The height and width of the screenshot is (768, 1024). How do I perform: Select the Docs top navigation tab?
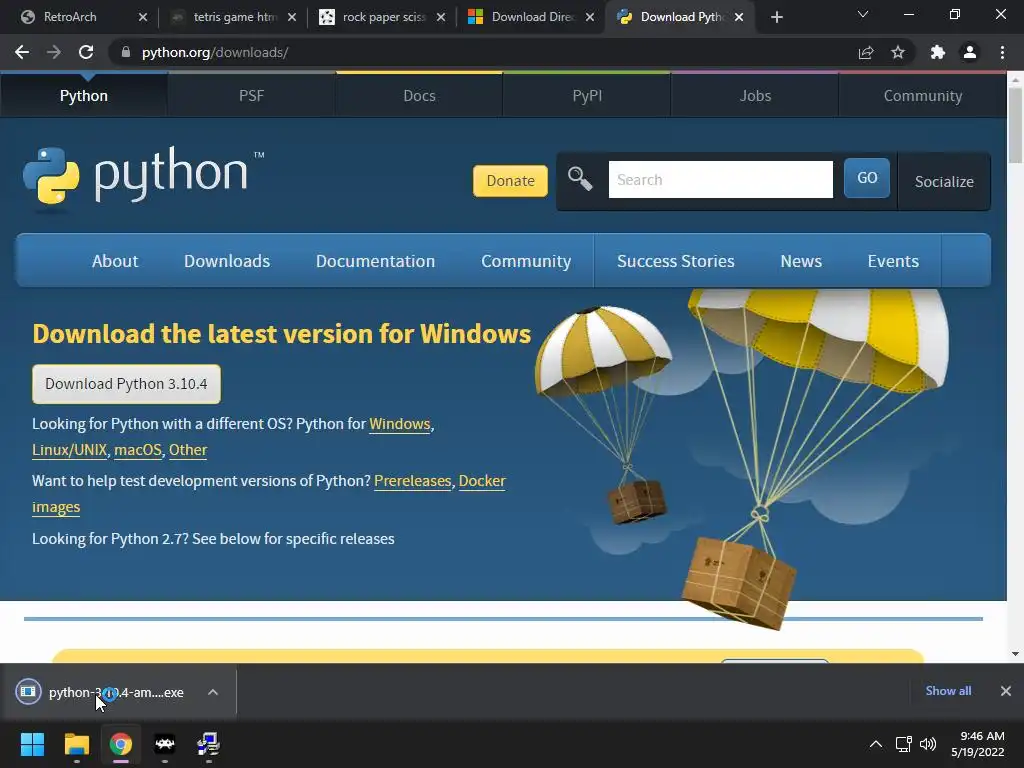(419, 96)
